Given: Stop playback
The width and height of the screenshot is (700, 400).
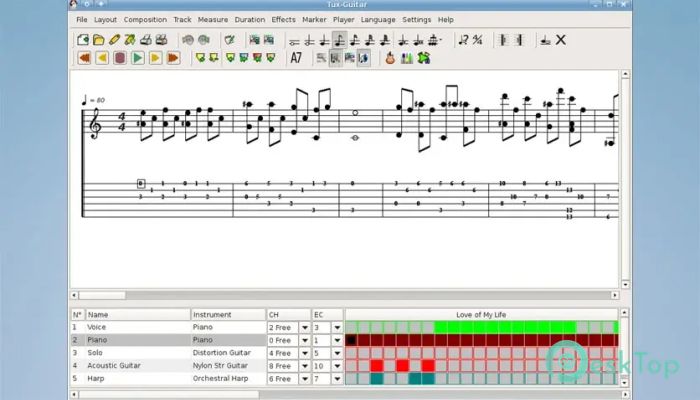Looking at the screenshot, I should pyautogui.click(x=120, y=58).
